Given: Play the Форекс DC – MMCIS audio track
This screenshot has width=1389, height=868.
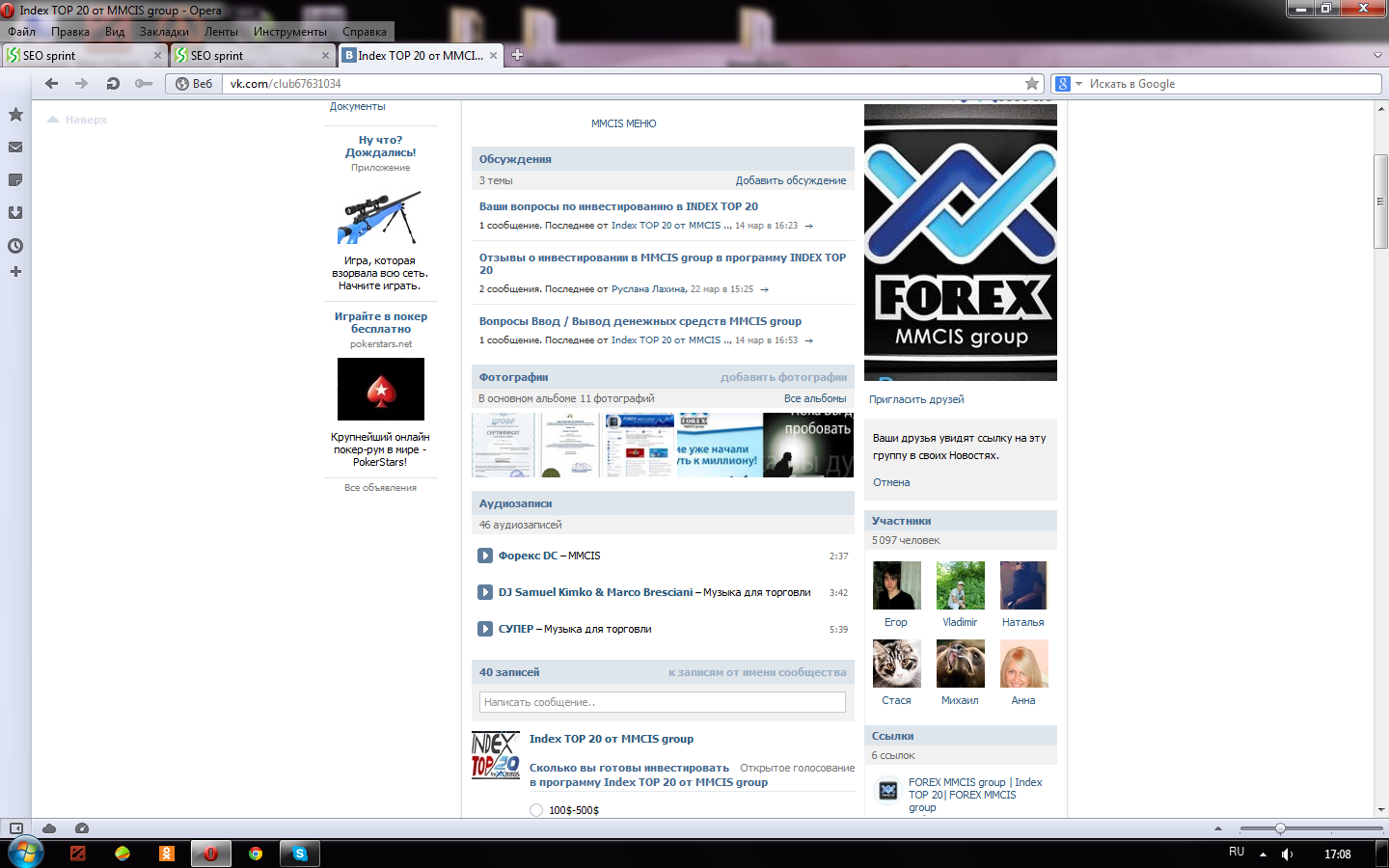Looking at the screenshot, I should (485, 556).
